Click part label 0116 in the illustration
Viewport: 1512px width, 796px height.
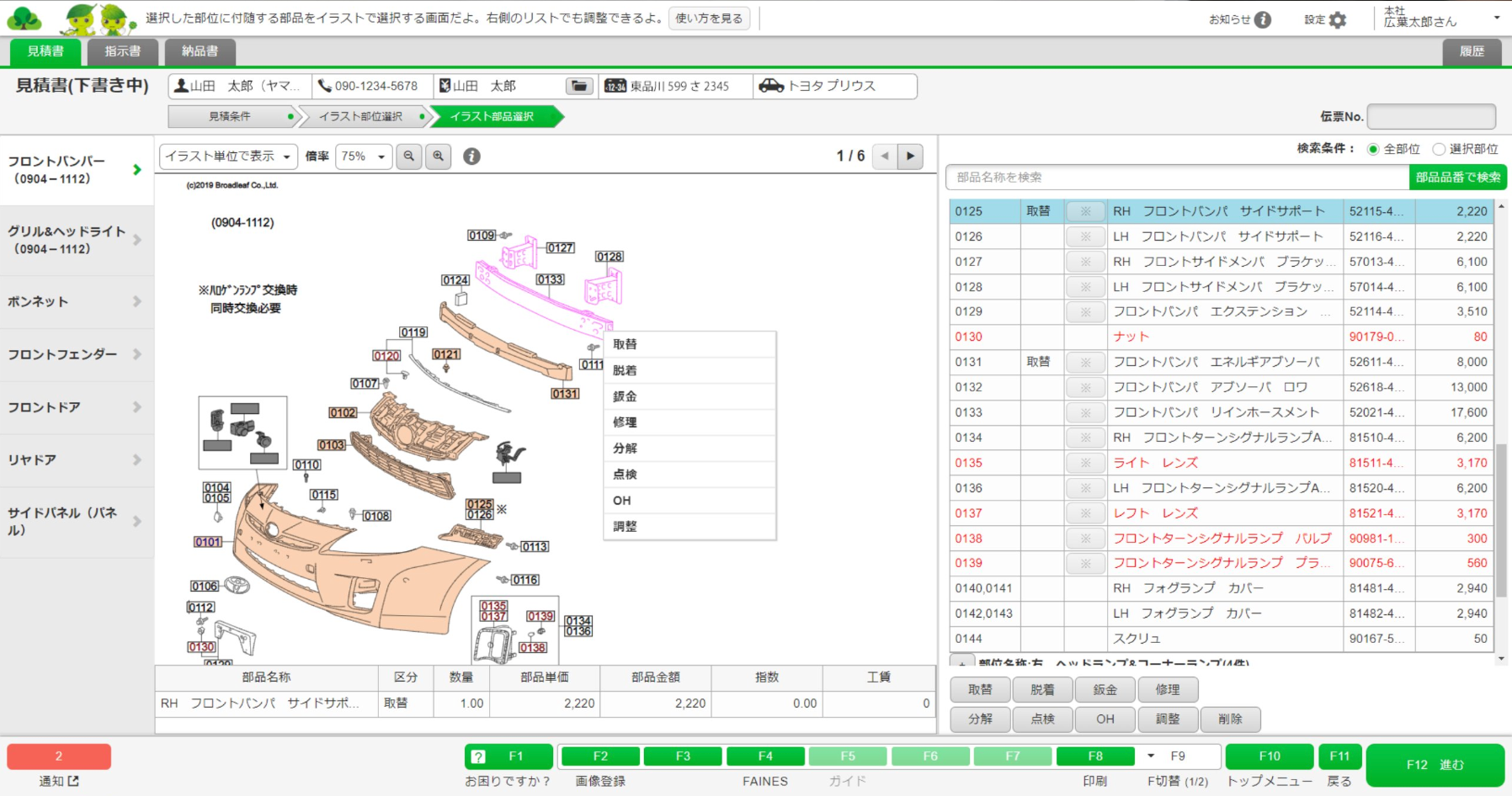coord(525,580)
